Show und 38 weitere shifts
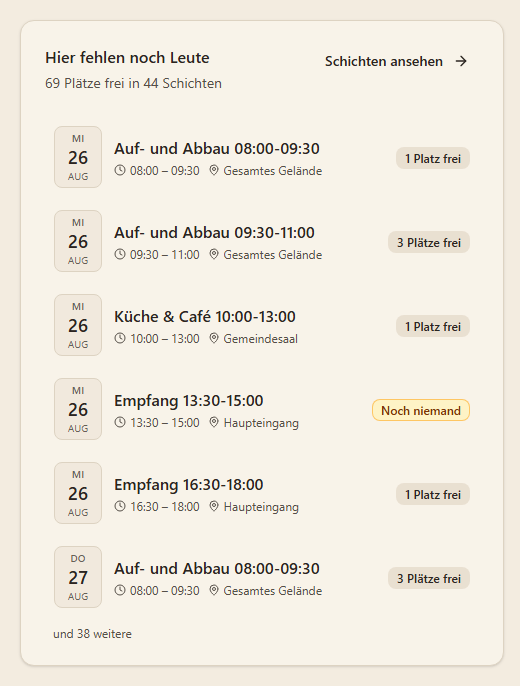The image size is (520, 686). 92,634
